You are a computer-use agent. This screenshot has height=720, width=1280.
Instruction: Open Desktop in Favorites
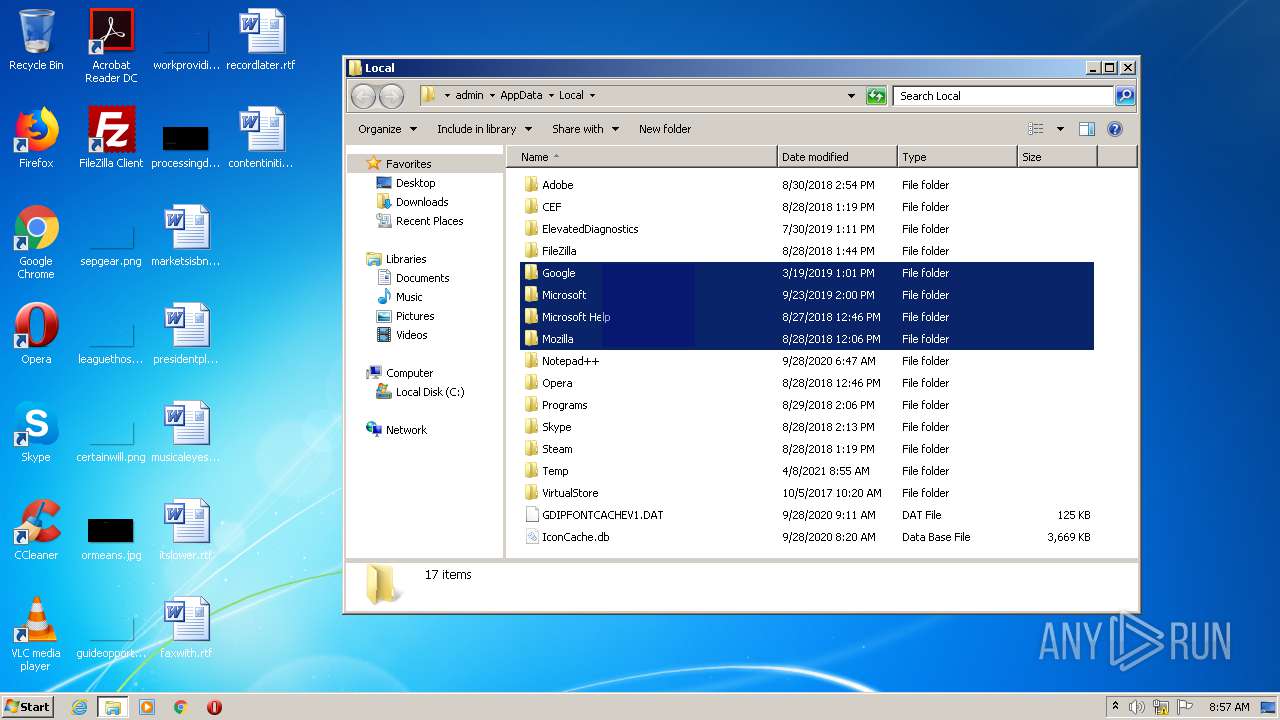point(415,183)
